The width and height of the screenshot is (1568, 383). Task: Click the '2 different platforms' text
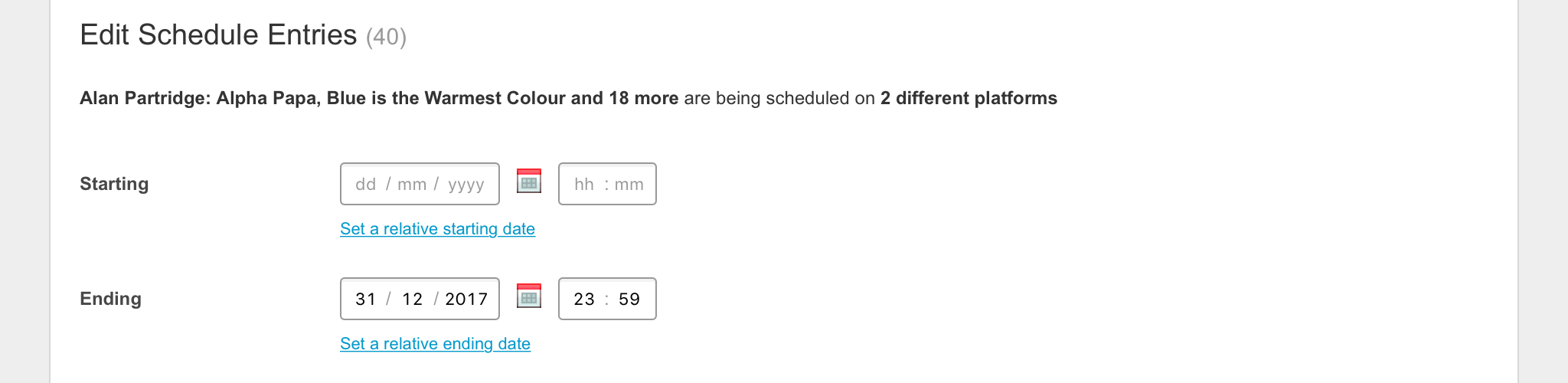tap(969, 98)
